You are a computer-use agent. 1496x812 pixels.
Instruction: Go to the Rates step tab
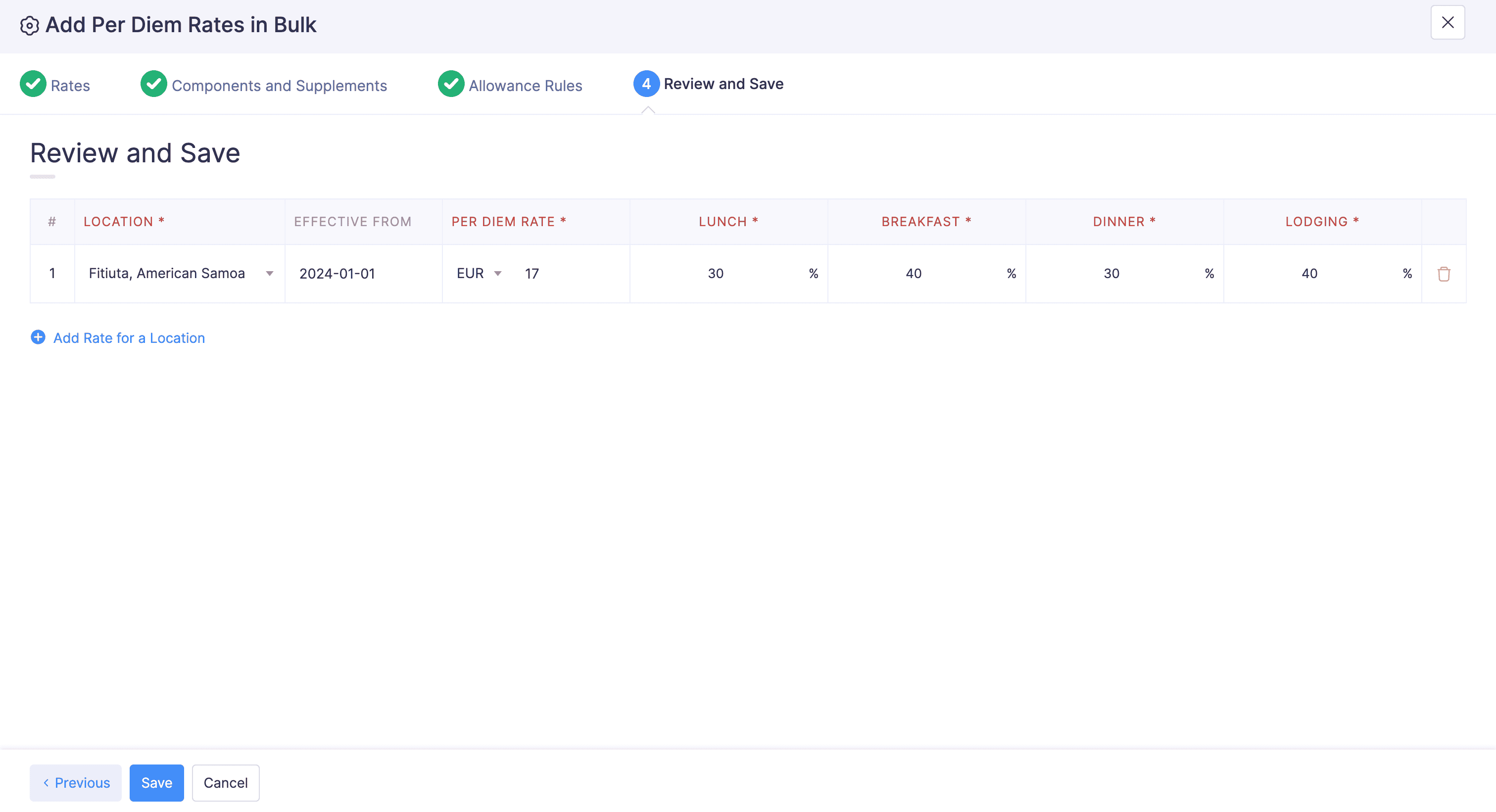pyautogui.click(x=70, y=86)
